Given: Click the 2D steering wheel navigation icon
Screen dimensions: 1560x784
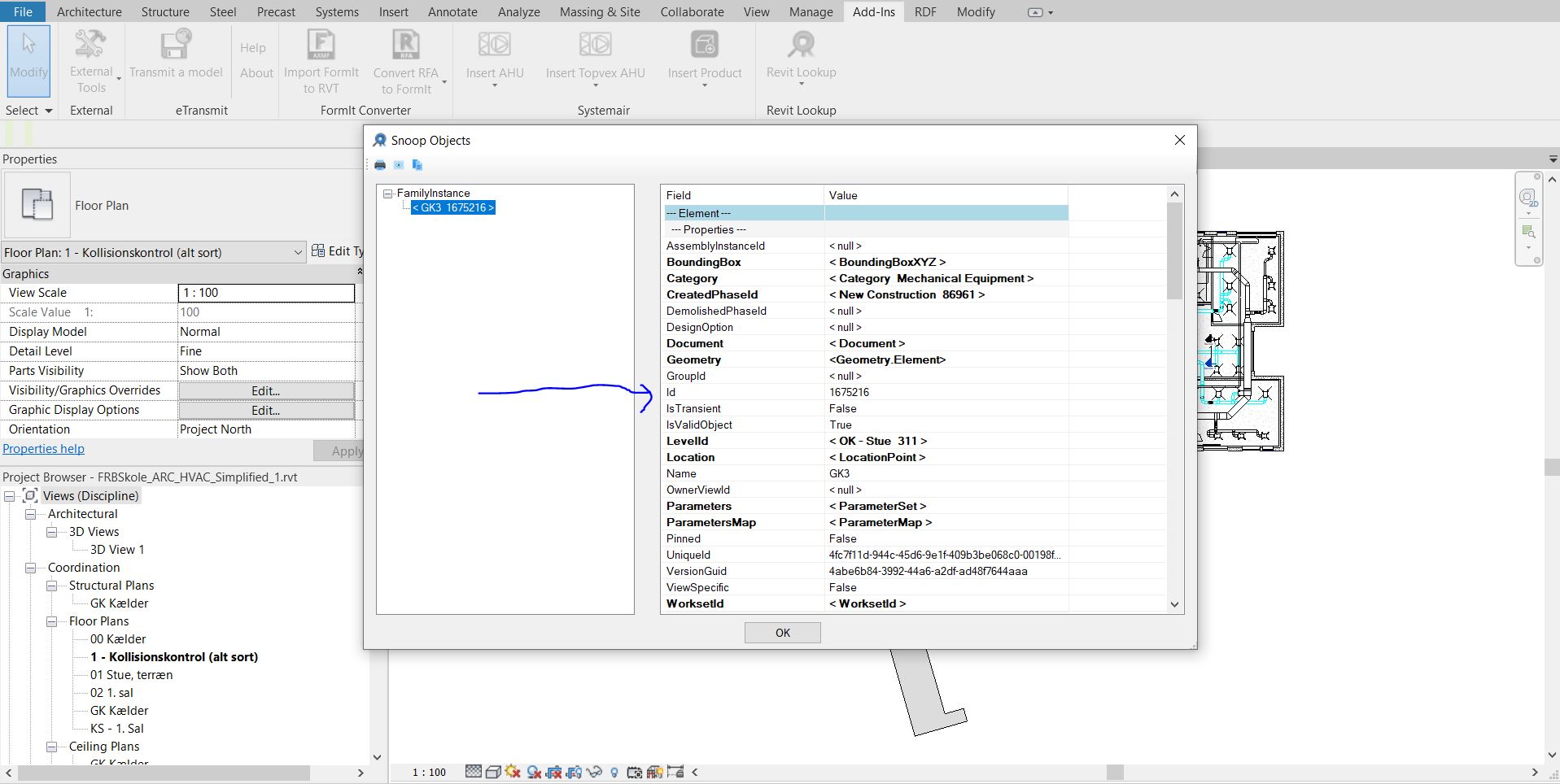Looking at the screenshot, I should (1527, 197).
